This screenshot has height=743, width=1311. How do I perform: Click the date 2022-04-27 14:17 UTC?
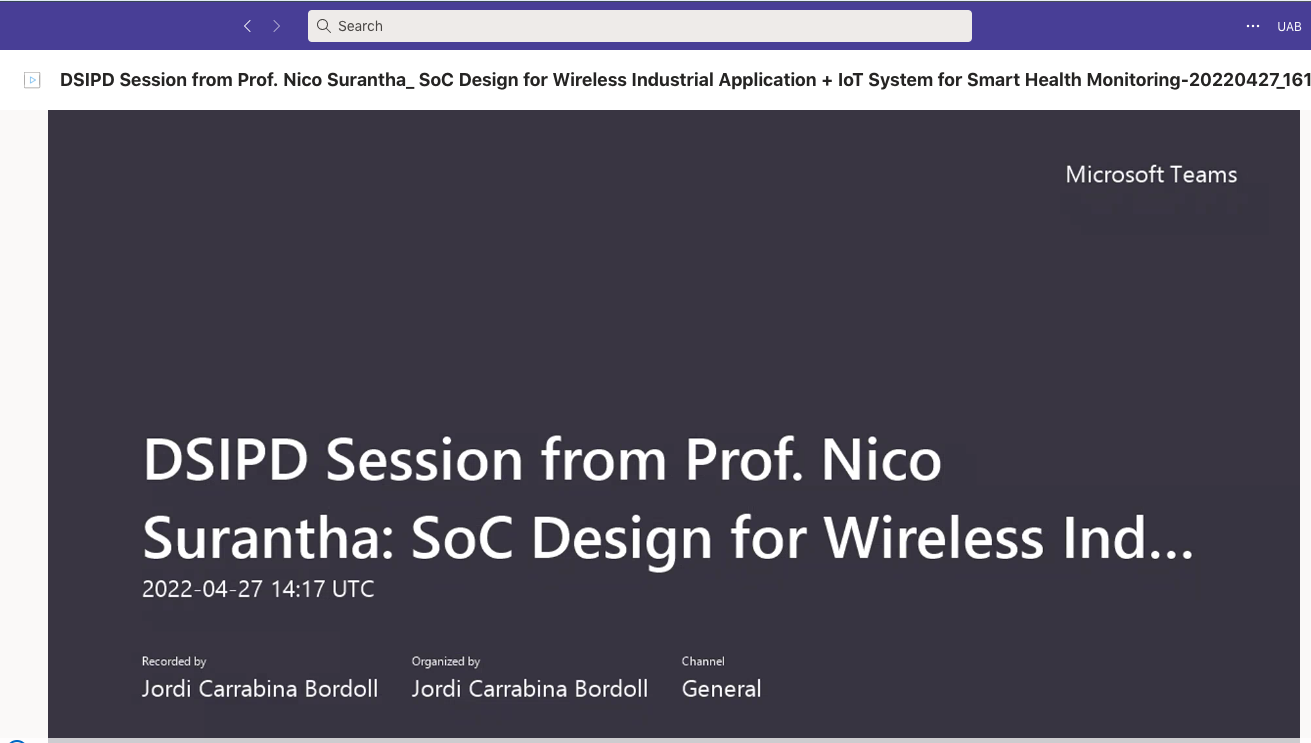pos(258,589)
